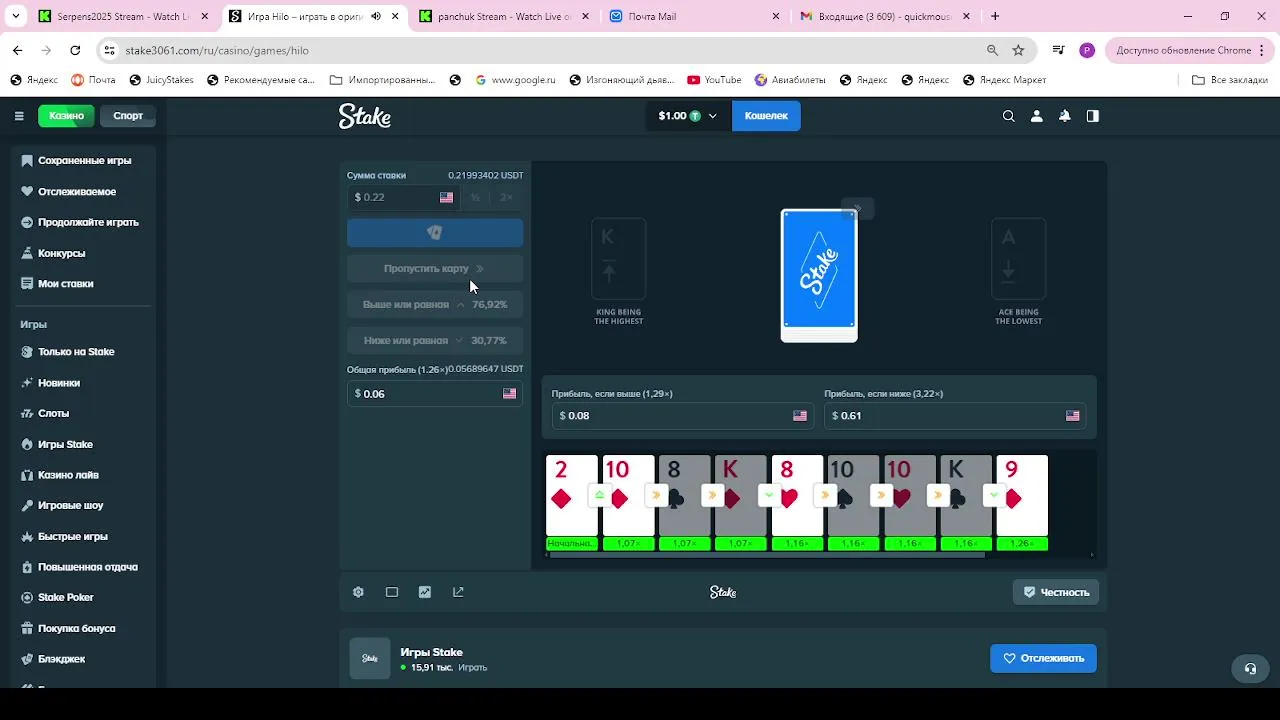Switch to the Sport tab
This screenshot has height=720, width=1280.
click(128, 116)
